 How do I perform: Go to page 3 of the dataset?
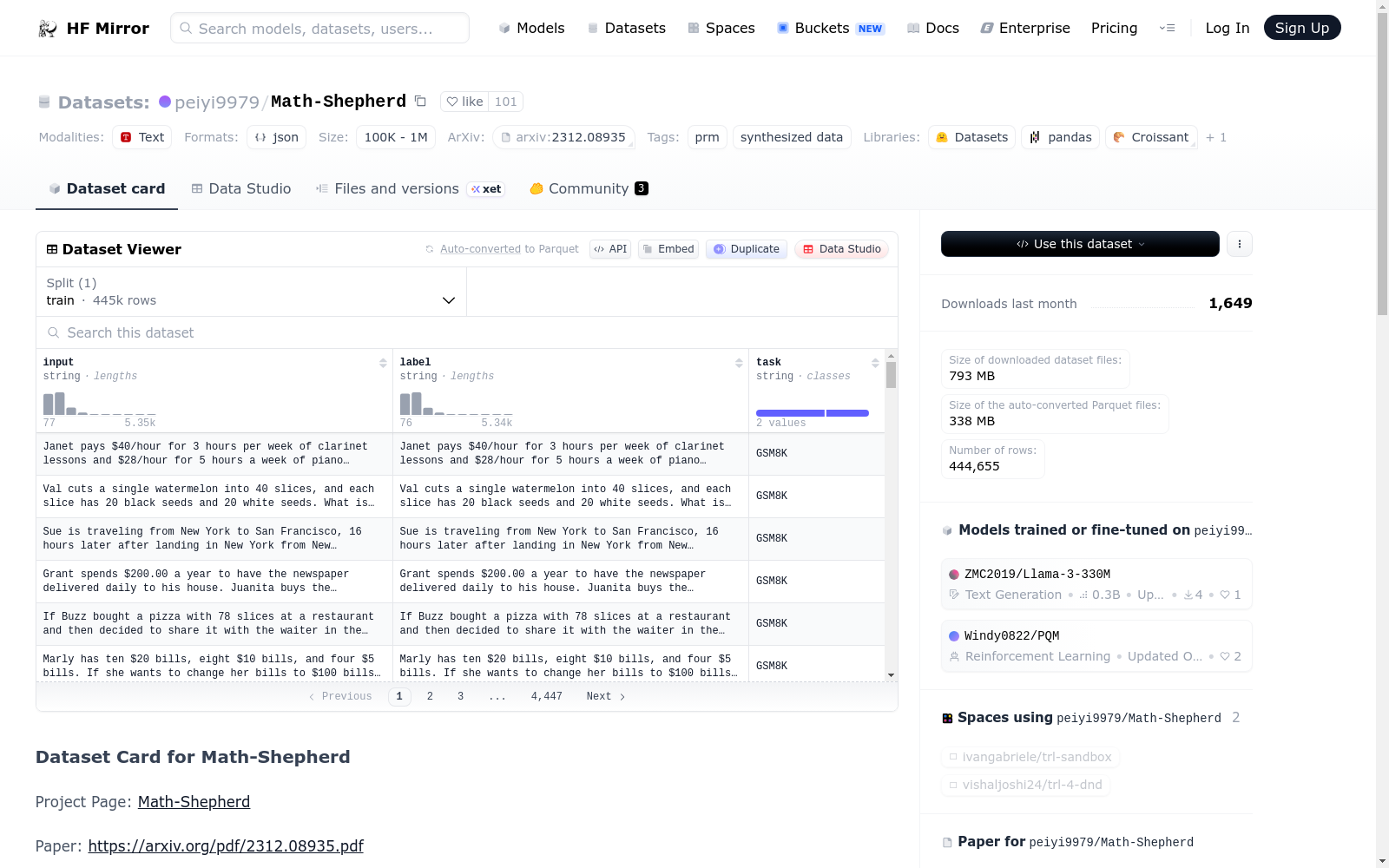pos(460,696)
